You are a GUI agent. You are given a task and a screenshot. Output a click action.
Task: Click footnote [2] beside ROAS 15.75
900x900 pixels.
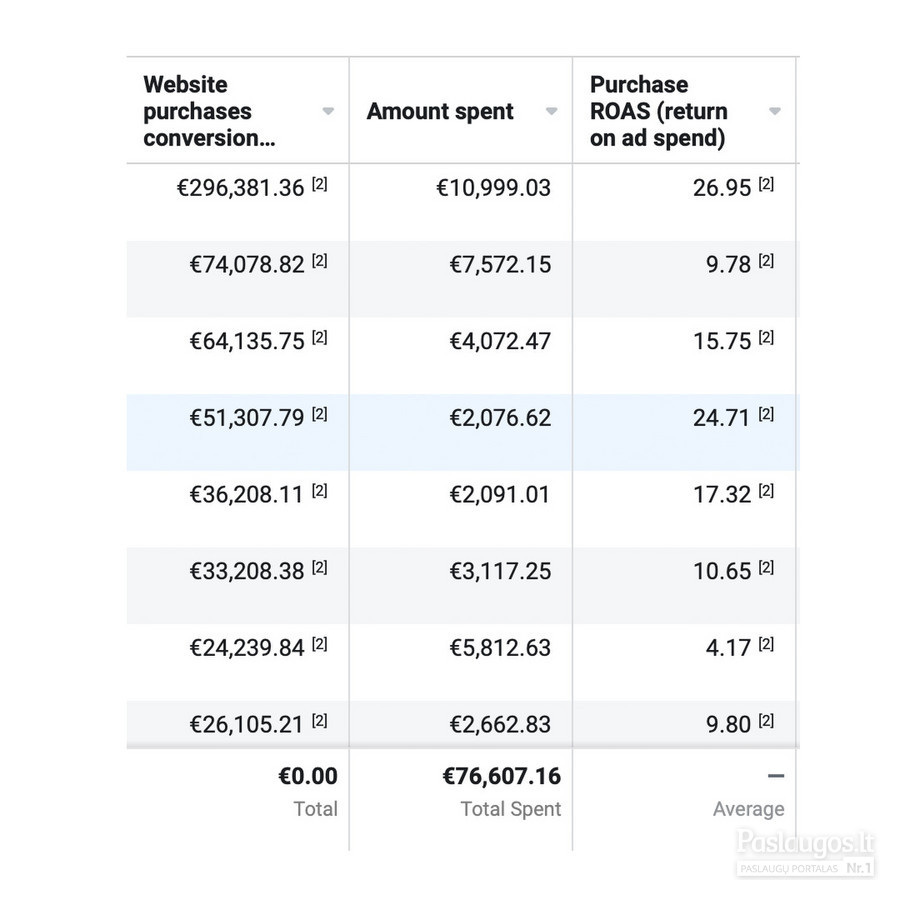(x=766, y=338)
